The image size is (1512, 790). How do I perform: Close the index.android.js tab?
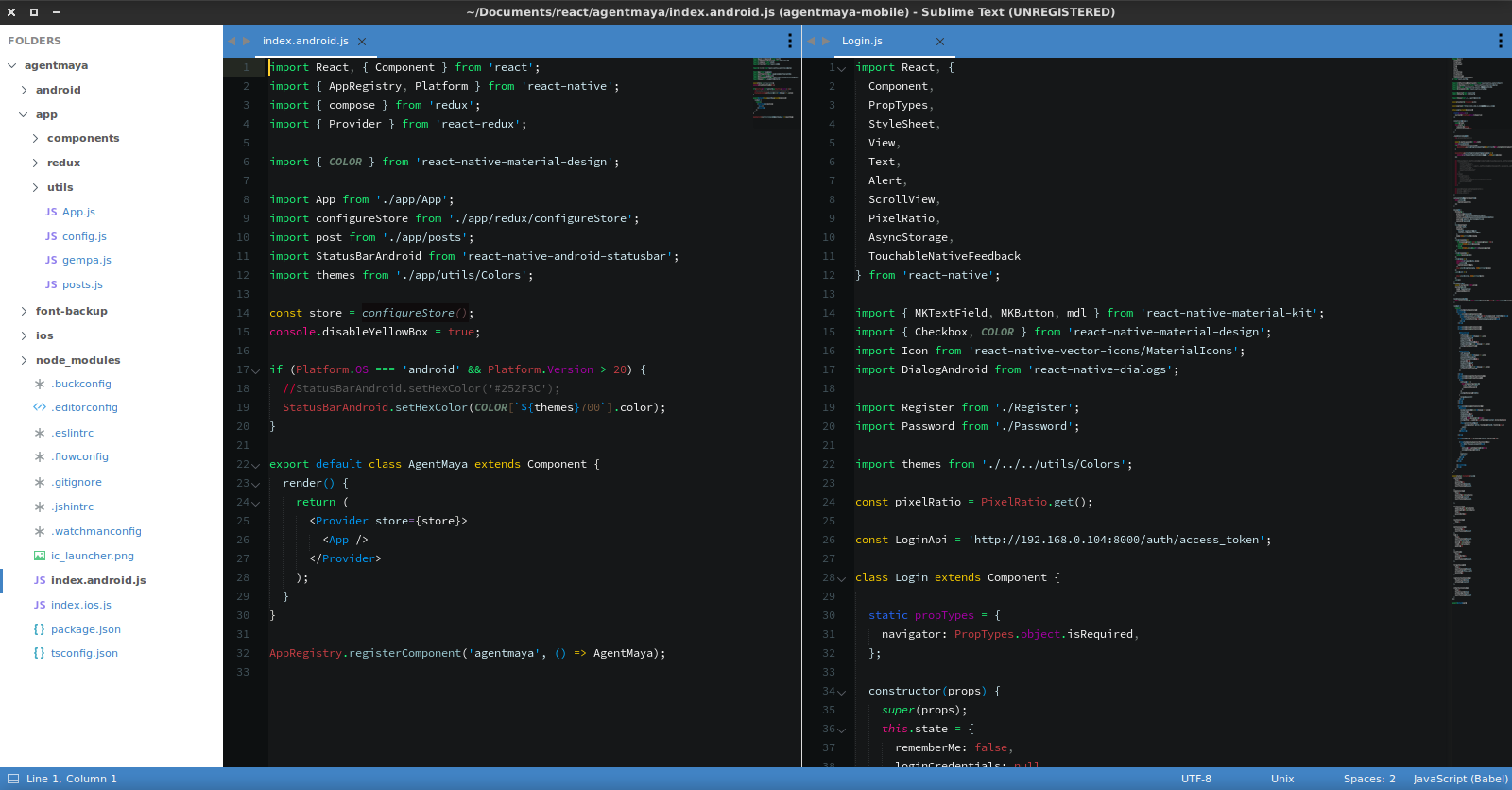tap(362, 42)
